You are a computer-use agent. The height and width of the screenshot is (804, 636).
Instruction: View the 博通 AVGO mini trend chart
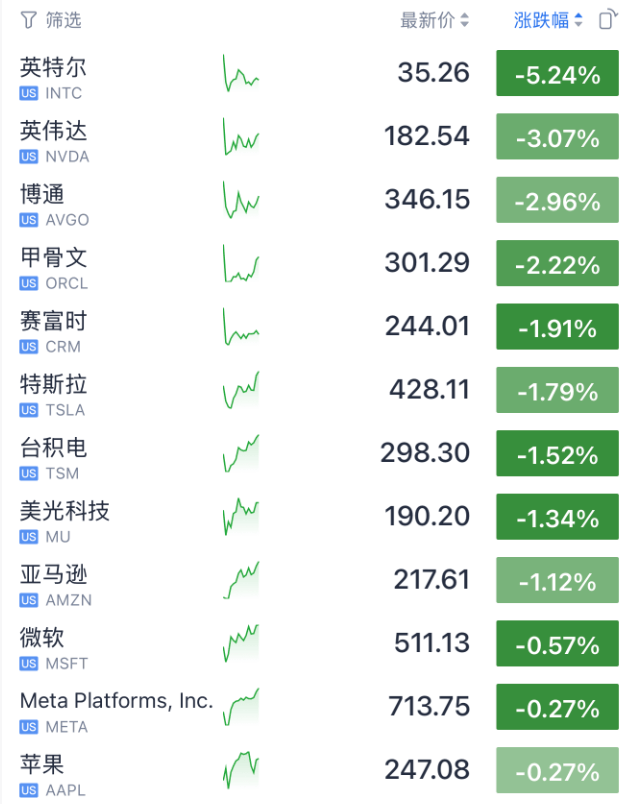click(240, 201)
